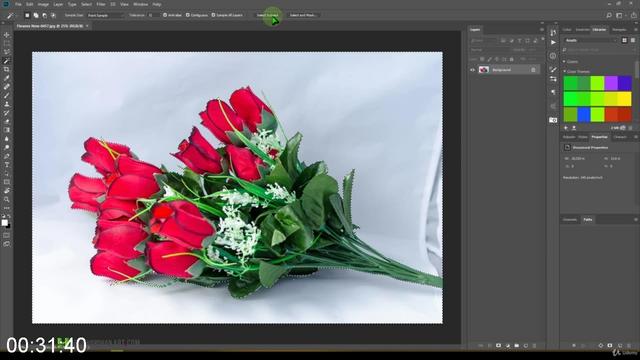Image resolution: width=640 pixels, height=360 pixels.
Task: Open the Paragraph panel icon
Action: (x=553, y=93)
